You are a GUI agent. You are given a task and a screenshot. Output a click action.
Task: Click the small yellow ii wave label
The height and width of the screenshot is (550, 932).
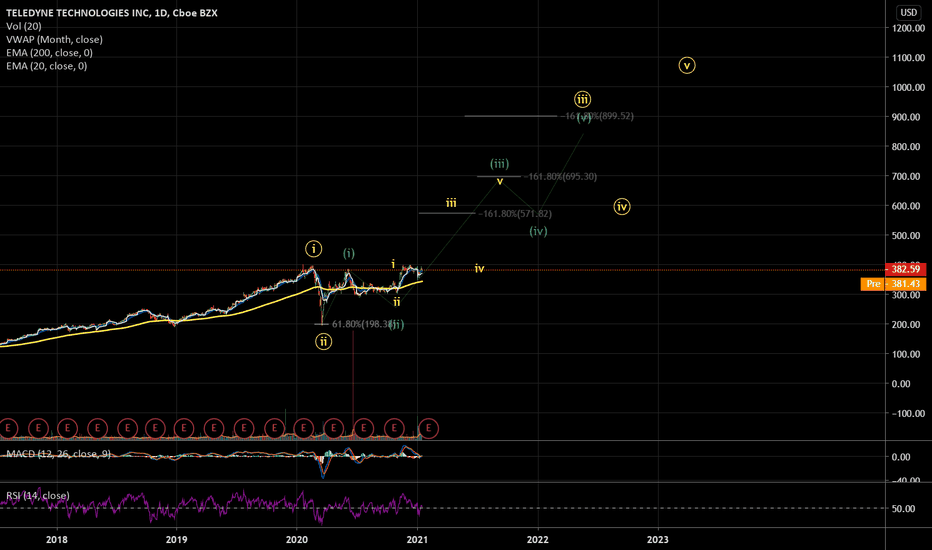(x=396, y=302)
